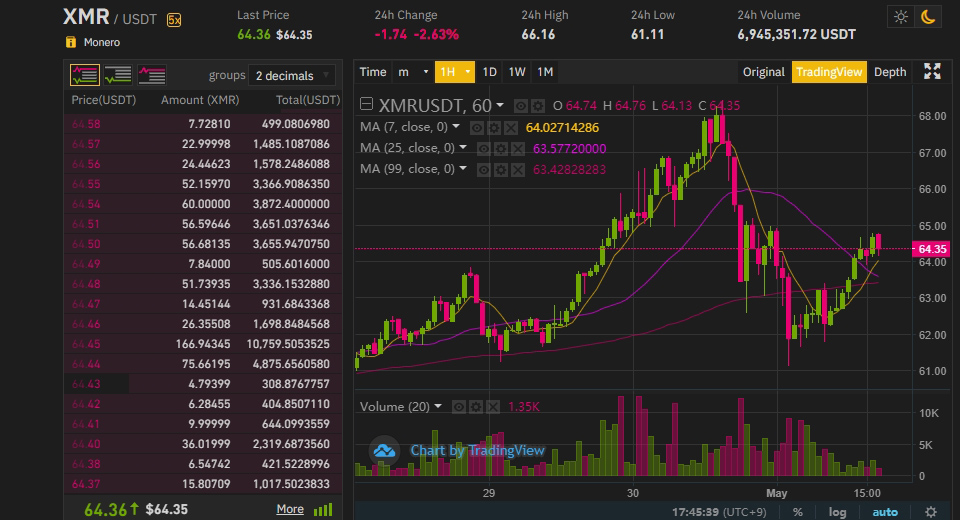
Task: Click the Price(USDT) column header
Action: (x=103, y=100)
